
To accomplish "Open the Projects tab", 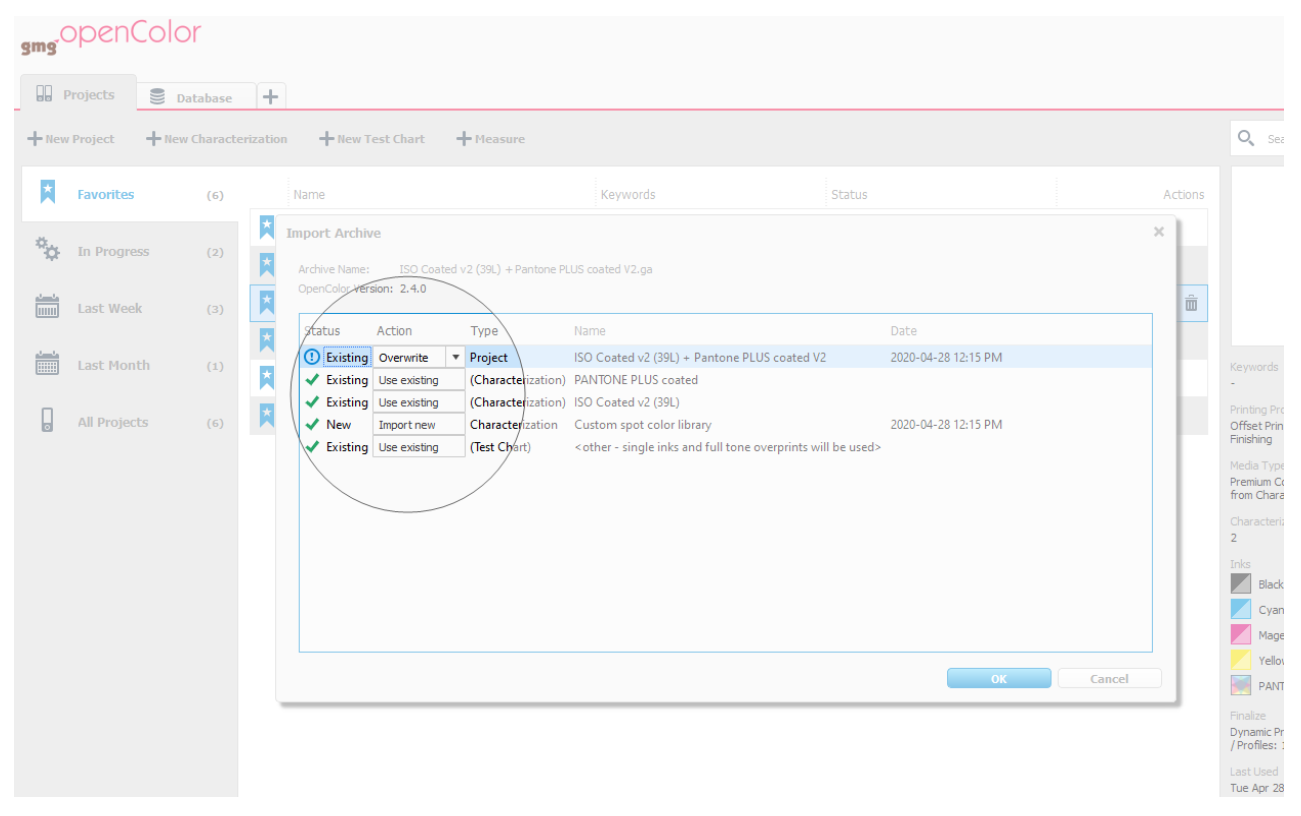I will coord(78,94).
